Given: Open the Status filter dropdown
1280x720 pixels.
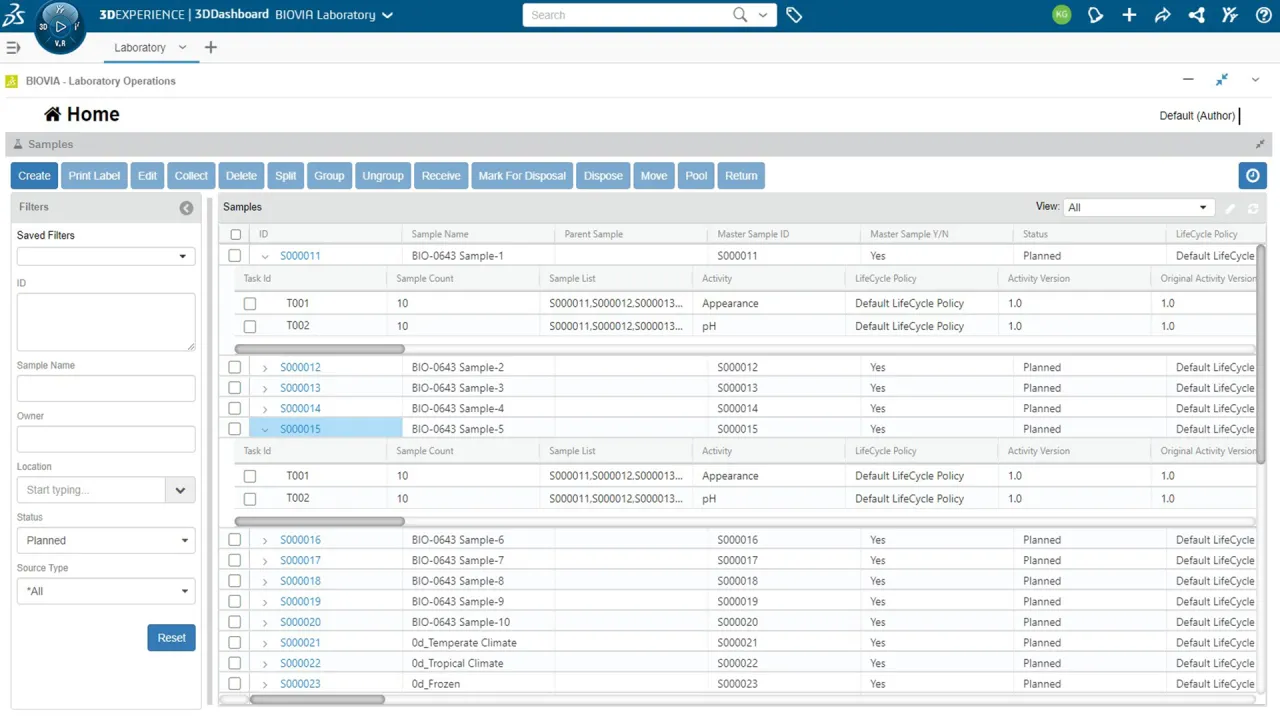Looking at the screenshot, I should click(106, 540).
